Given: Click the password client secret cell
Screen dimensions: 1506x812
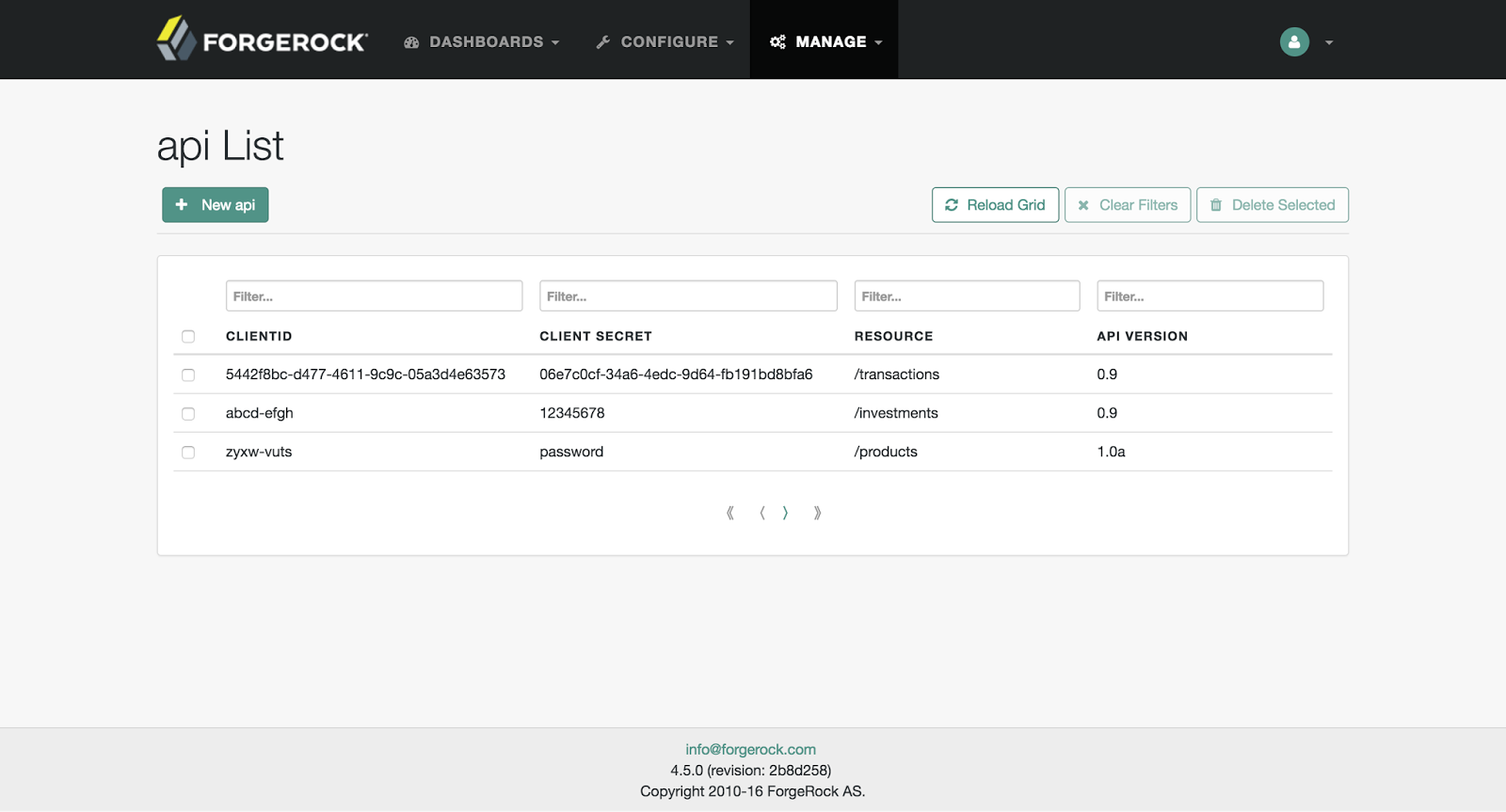Looking at the screenshot, I should pyautogui.click(x=571, y=452).
